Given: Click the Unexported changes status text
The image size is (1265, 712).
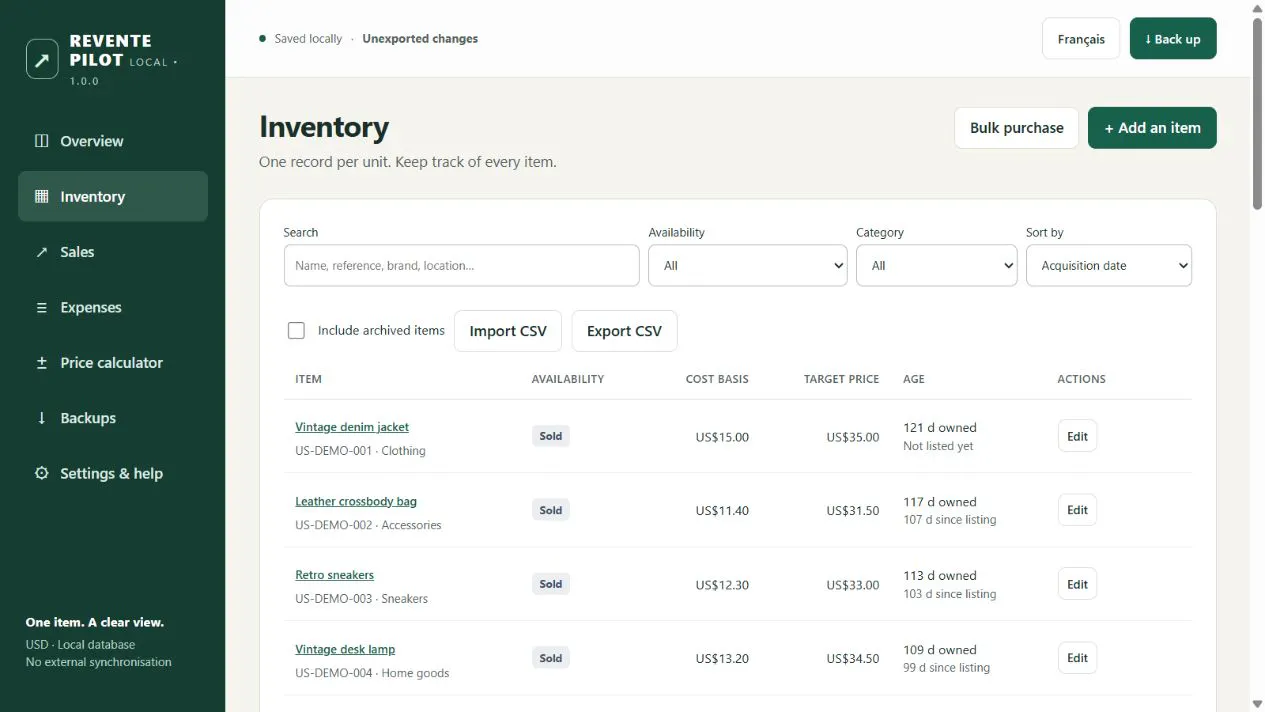Looking at the screenshot, I should point(420,39).
